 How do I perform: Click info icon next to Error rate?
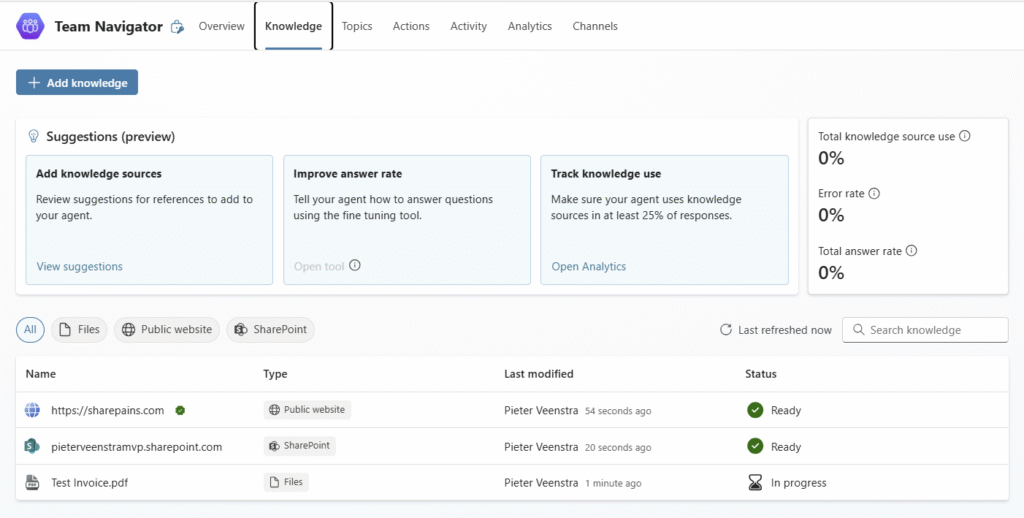pos(874,193)
